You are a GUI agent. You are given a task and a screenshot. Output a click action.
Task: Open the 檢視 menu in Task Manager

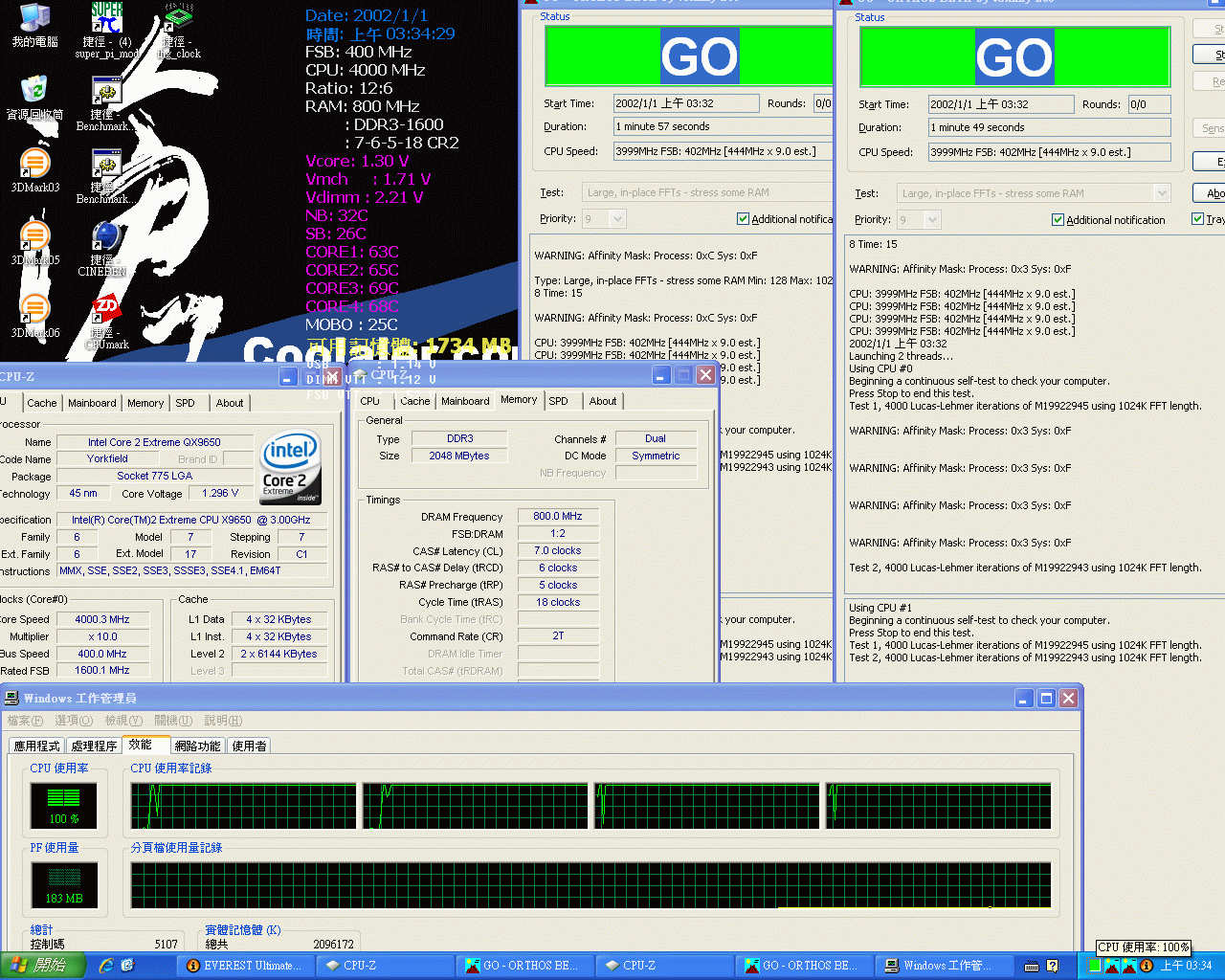[x=123, y=721]
